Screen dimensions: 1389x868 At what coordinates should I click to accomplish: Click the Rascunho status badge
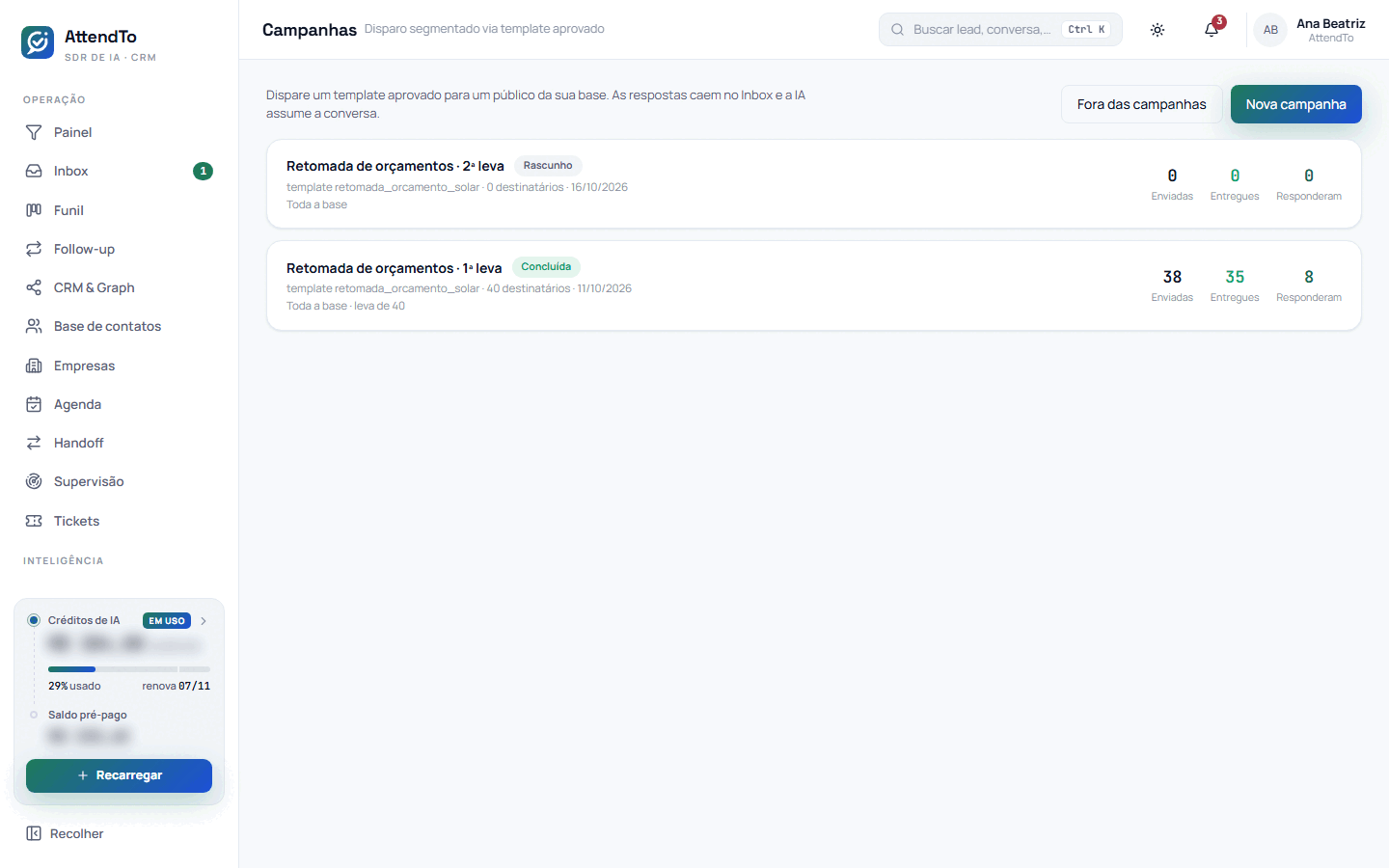pyautogui.click(x=548, y=166)
